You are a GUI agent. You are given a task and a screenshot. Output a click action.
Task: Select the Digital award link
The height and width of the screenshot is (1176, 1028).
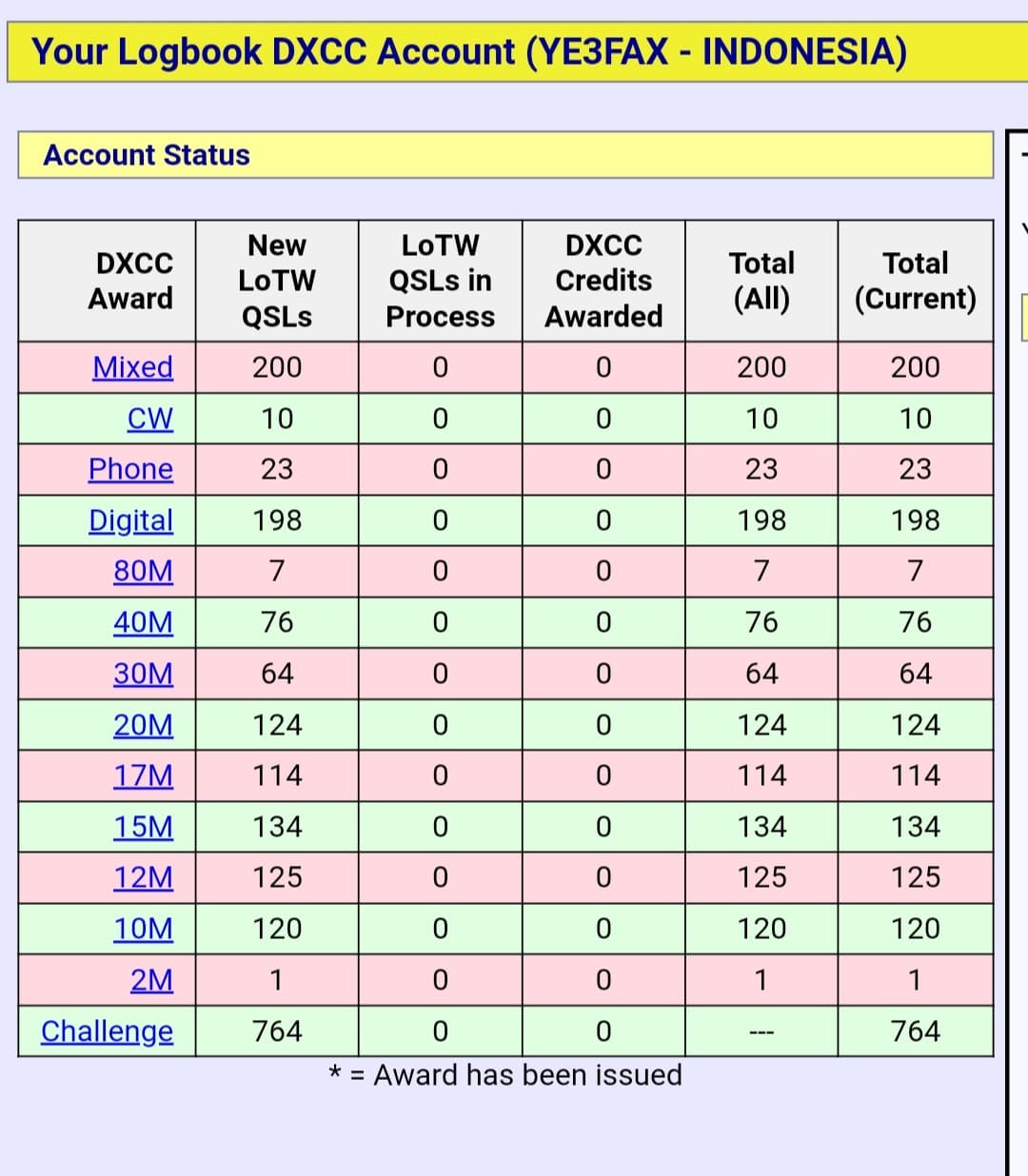point(130,520)
